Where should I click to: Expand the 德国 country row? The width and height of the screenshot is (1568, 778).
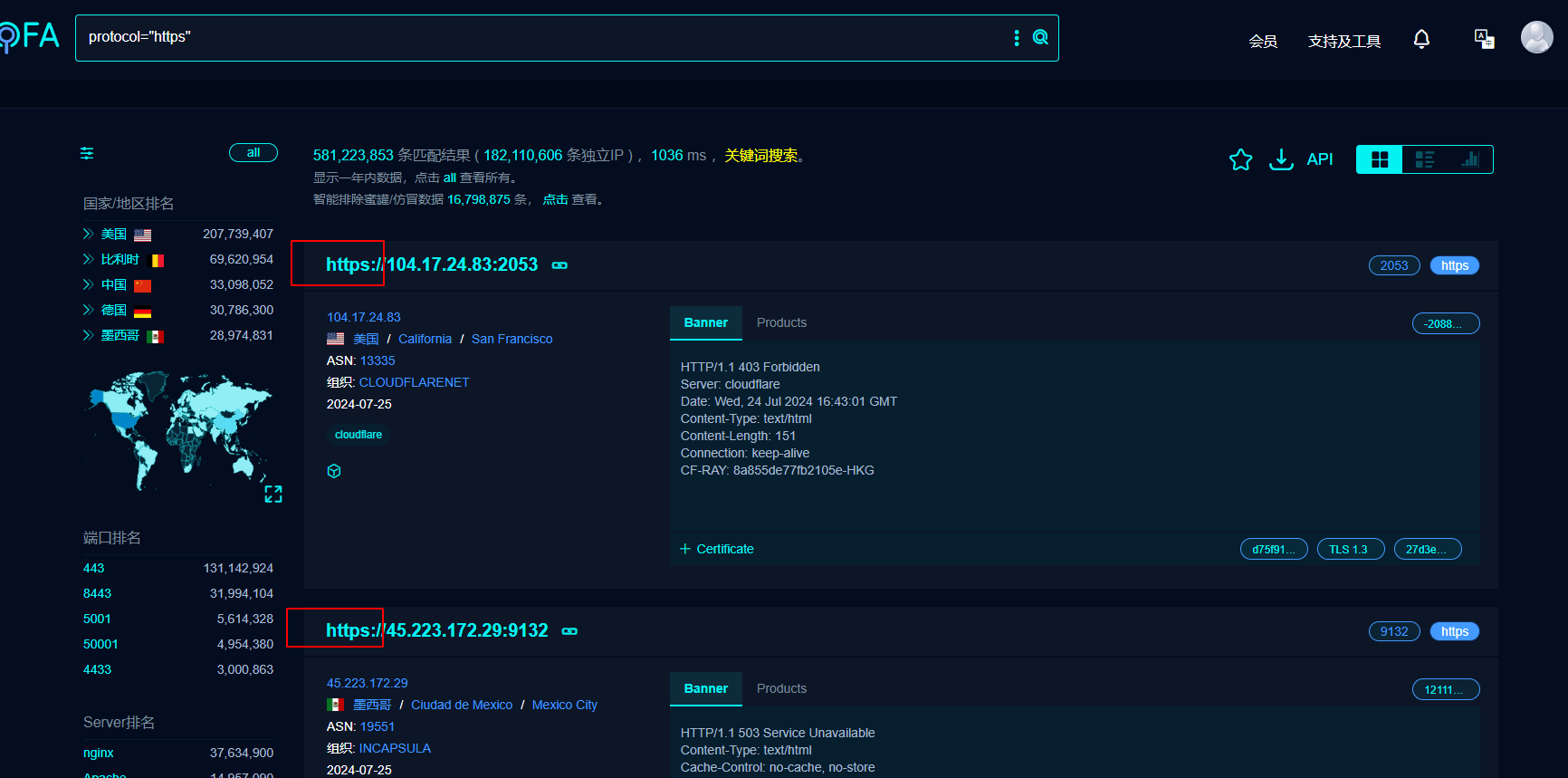tap(88, 310)
